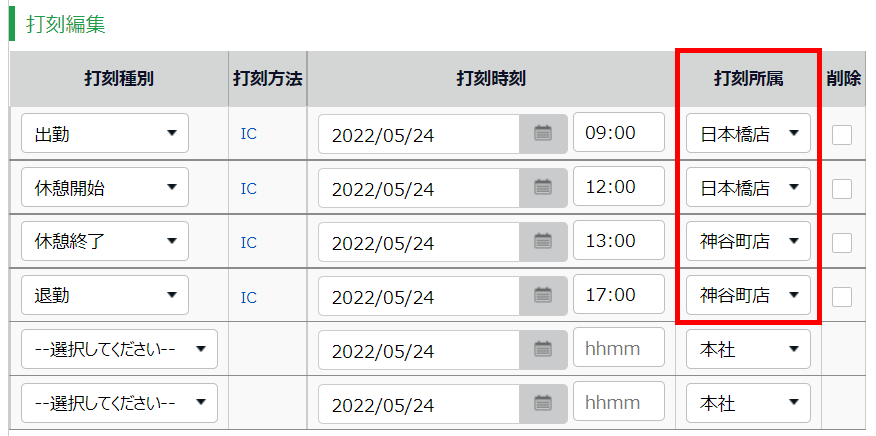Click calendar icon in fifth row
Image resolution: width=876 pixels, height=436 pixels.
point(543,350)
